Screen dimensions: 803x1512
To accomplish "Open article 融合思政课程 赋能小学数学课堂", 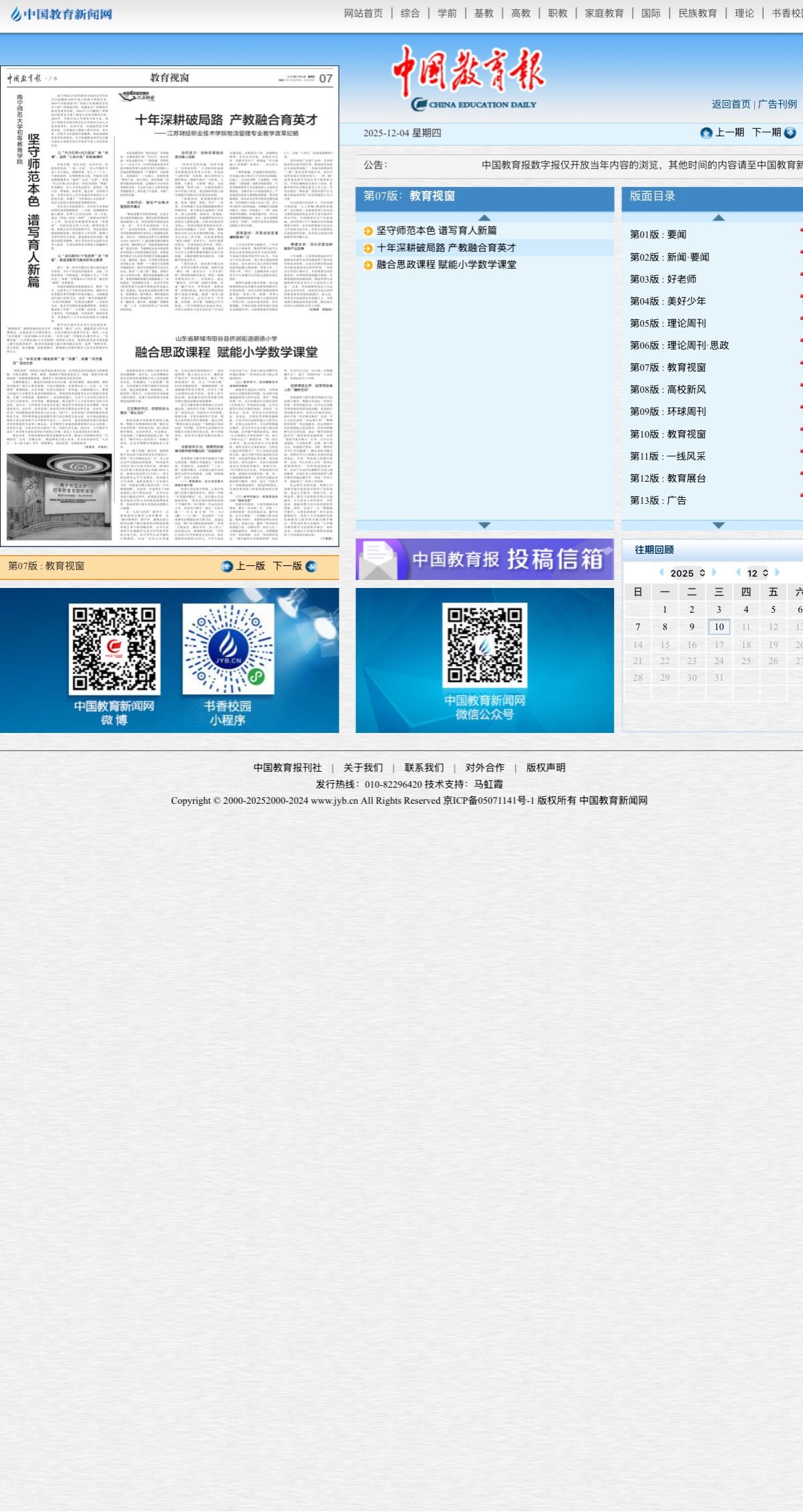I will coord(446,265).
